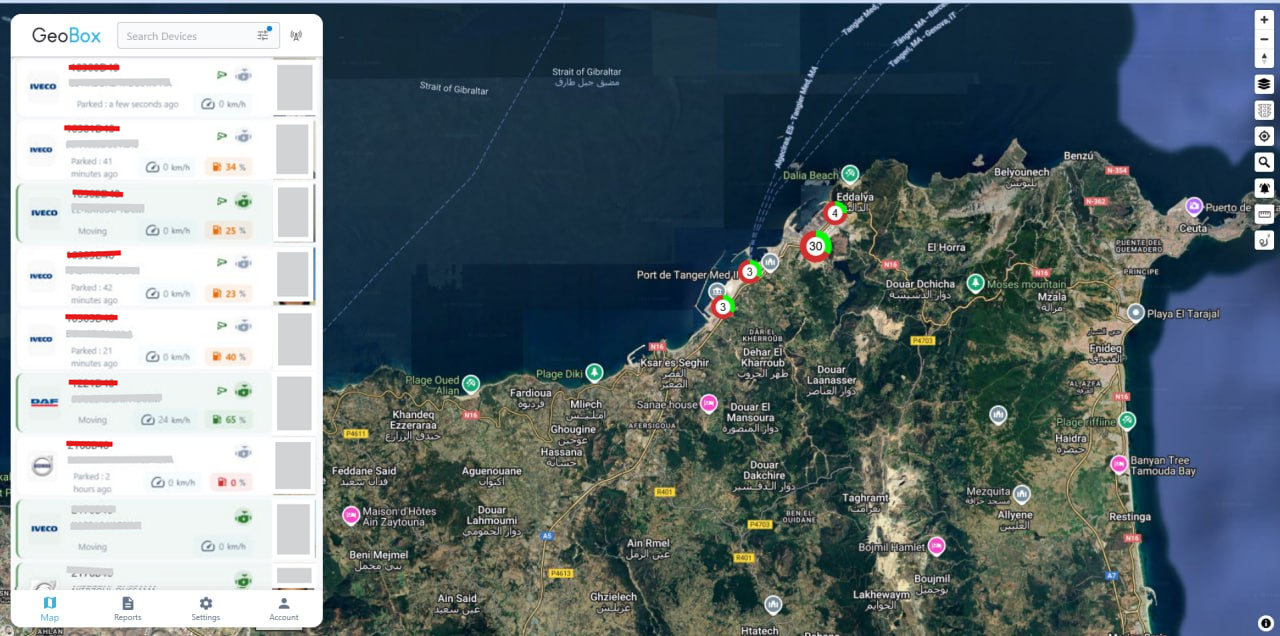Screen dimensions: 1280x636
Task: Click flag icon on 'a few seconds ago' vehicle
Action: pos(222,75)
